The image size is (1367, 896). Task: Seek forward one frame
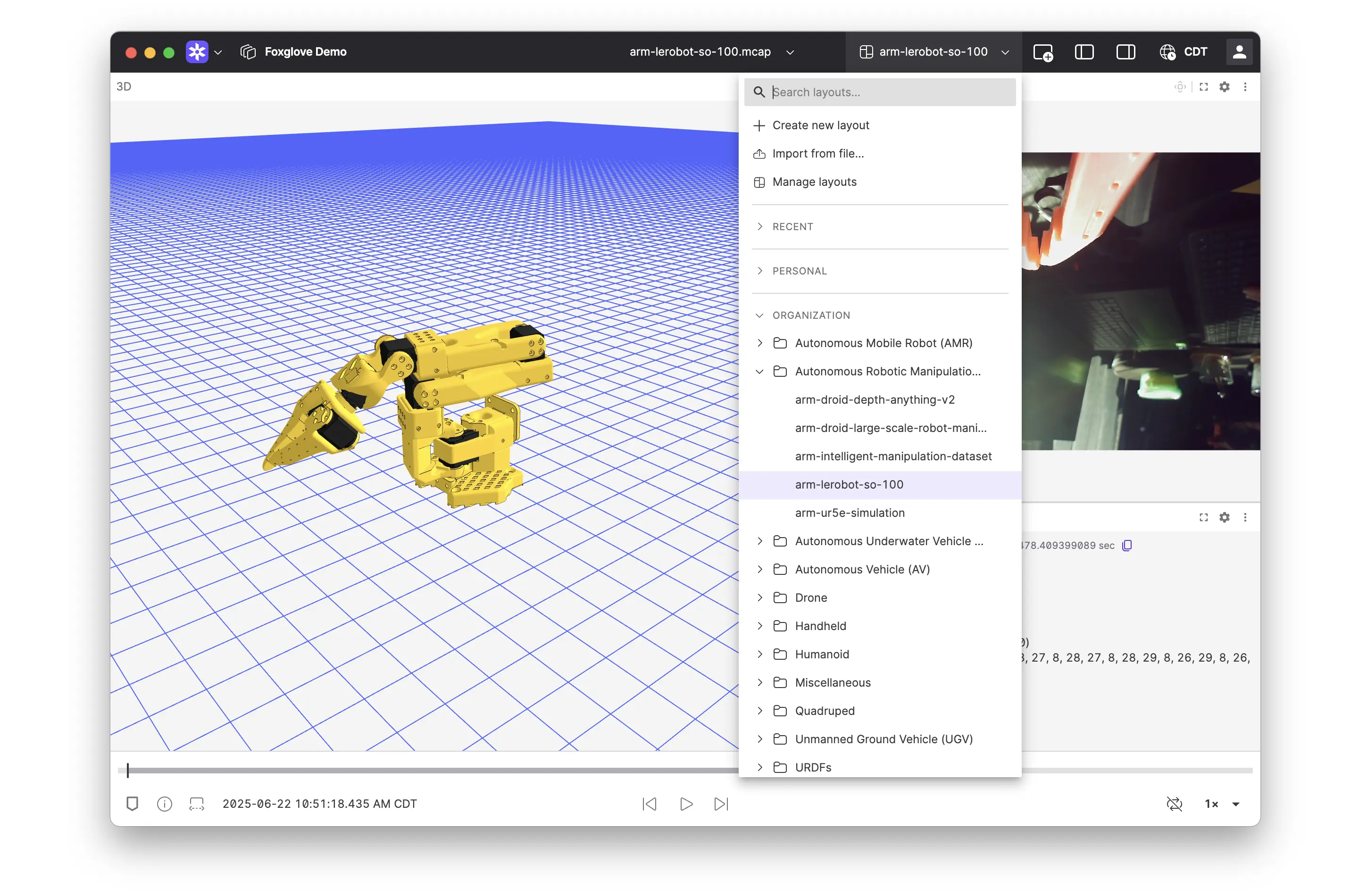click(x=721, y=804)
